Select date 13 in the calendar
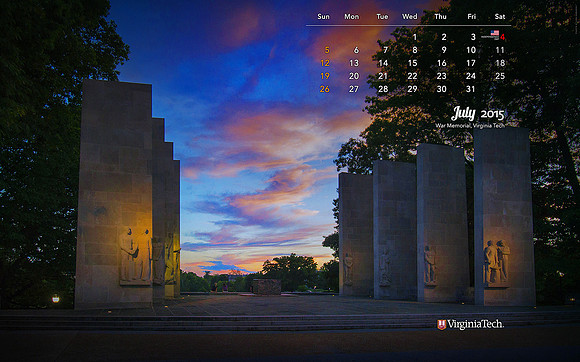Screen dimensions: 580x362 354,63
